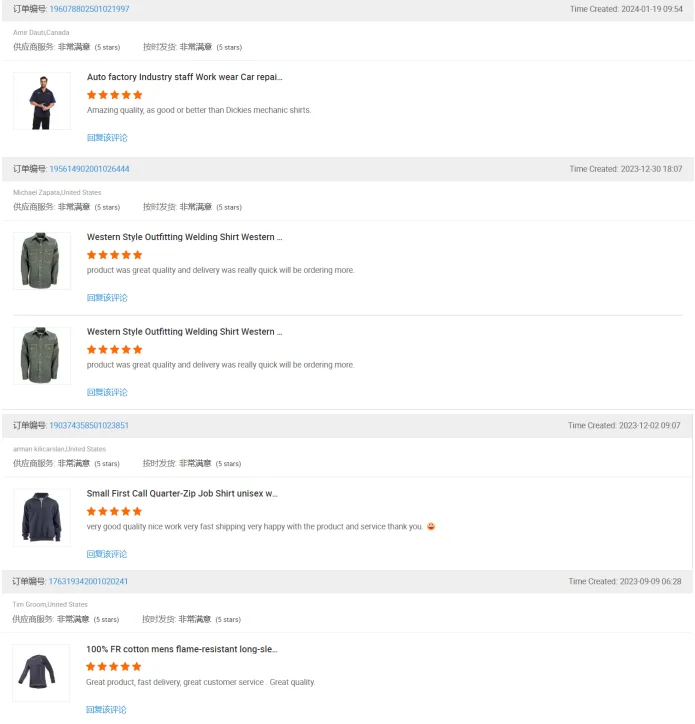Click the second Western Style welding shirt thumbnail

(x=42, y=355)
